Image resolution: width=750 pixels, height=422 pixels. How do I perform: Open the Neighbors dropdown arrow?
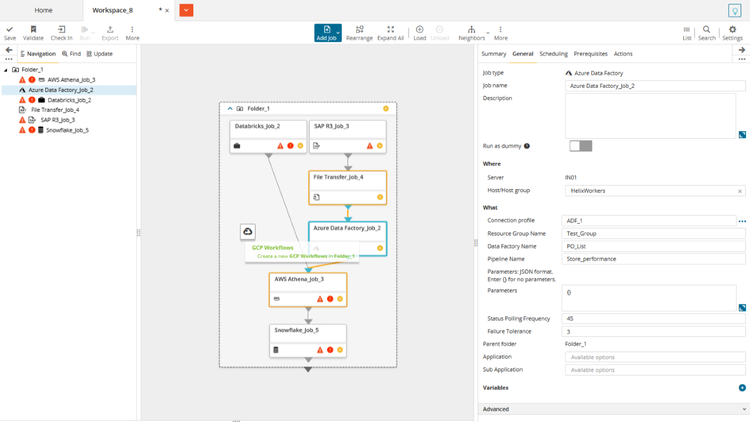(488, 33)
